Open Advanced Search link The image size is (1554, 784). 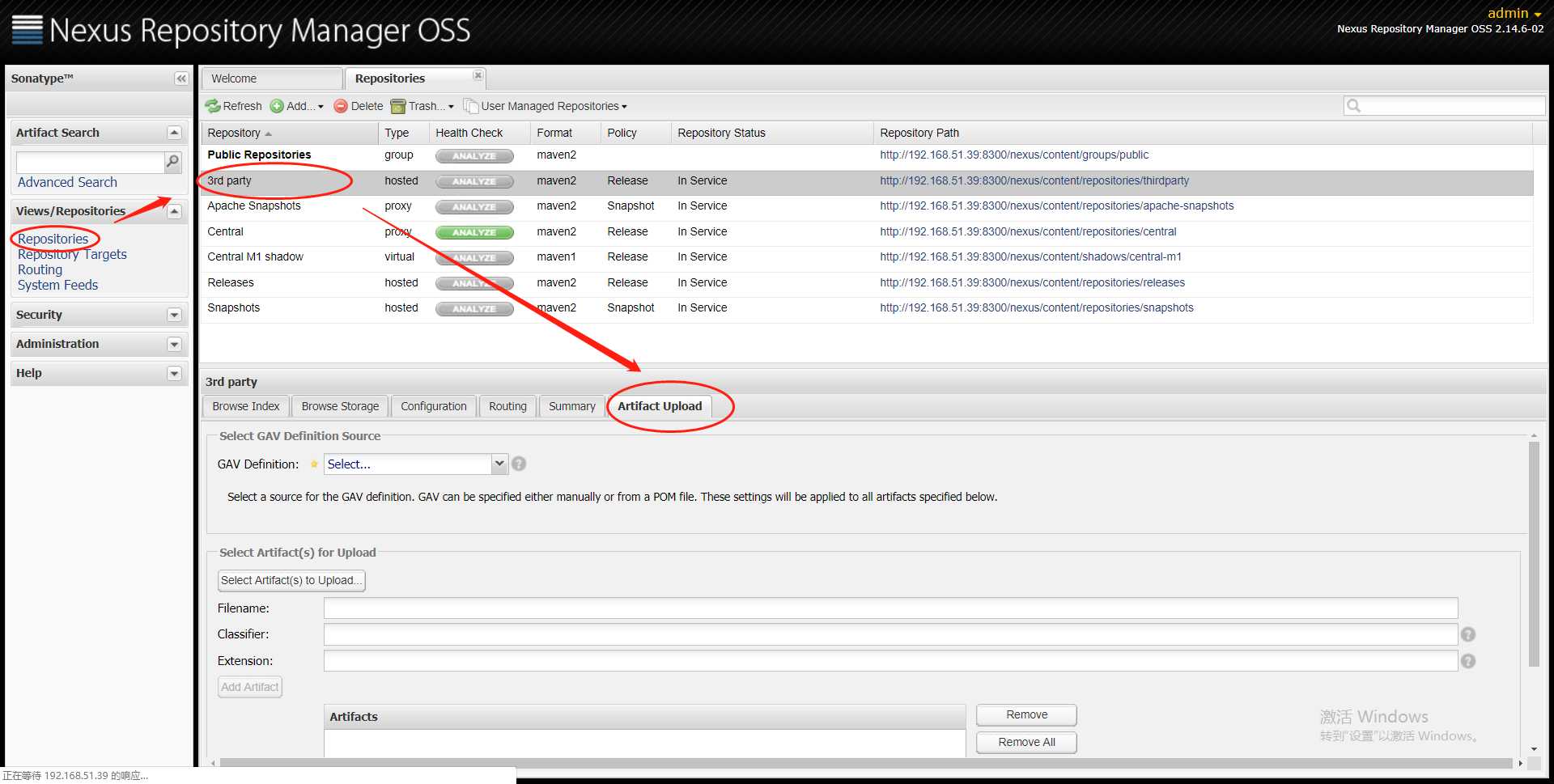point(67,182)
